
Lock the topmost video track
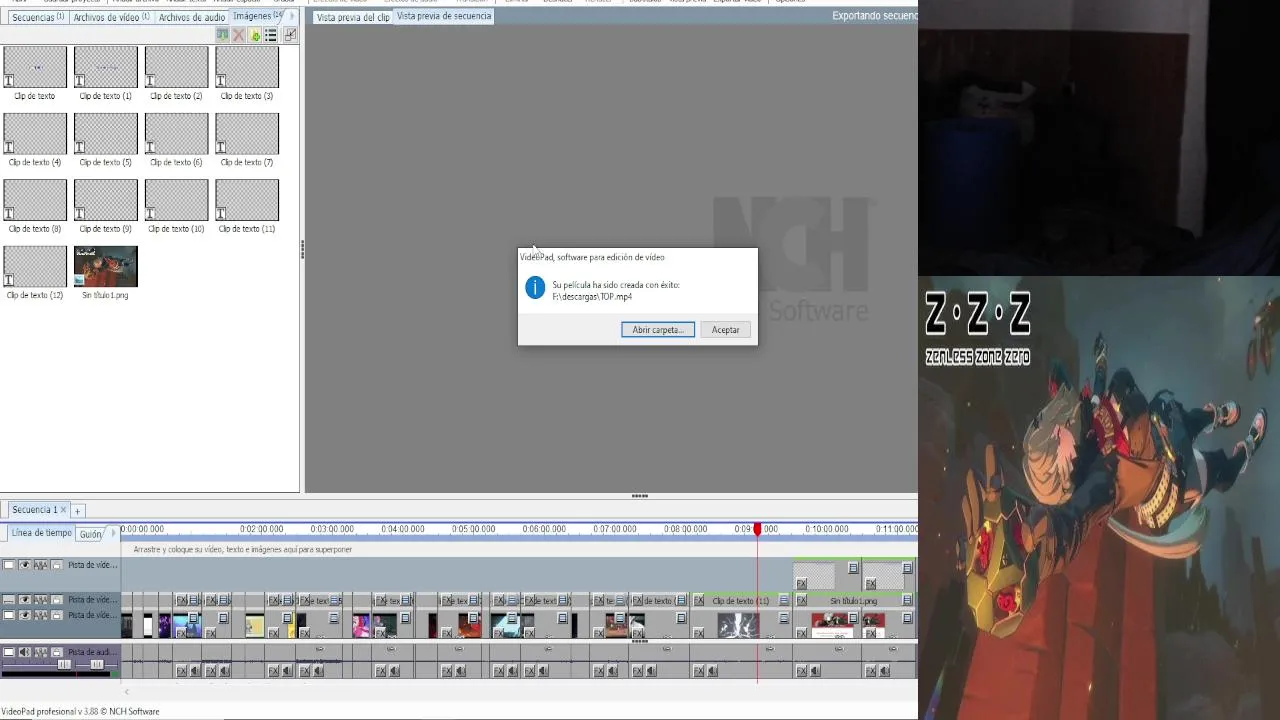(57, 565)
